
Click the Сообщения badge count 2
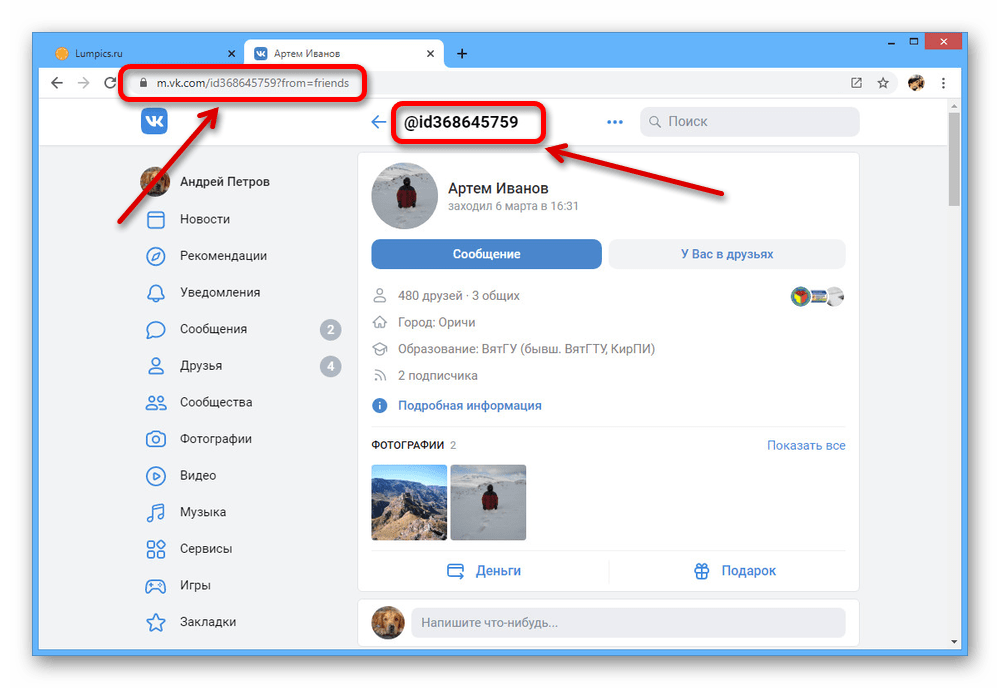click(330, 330)
